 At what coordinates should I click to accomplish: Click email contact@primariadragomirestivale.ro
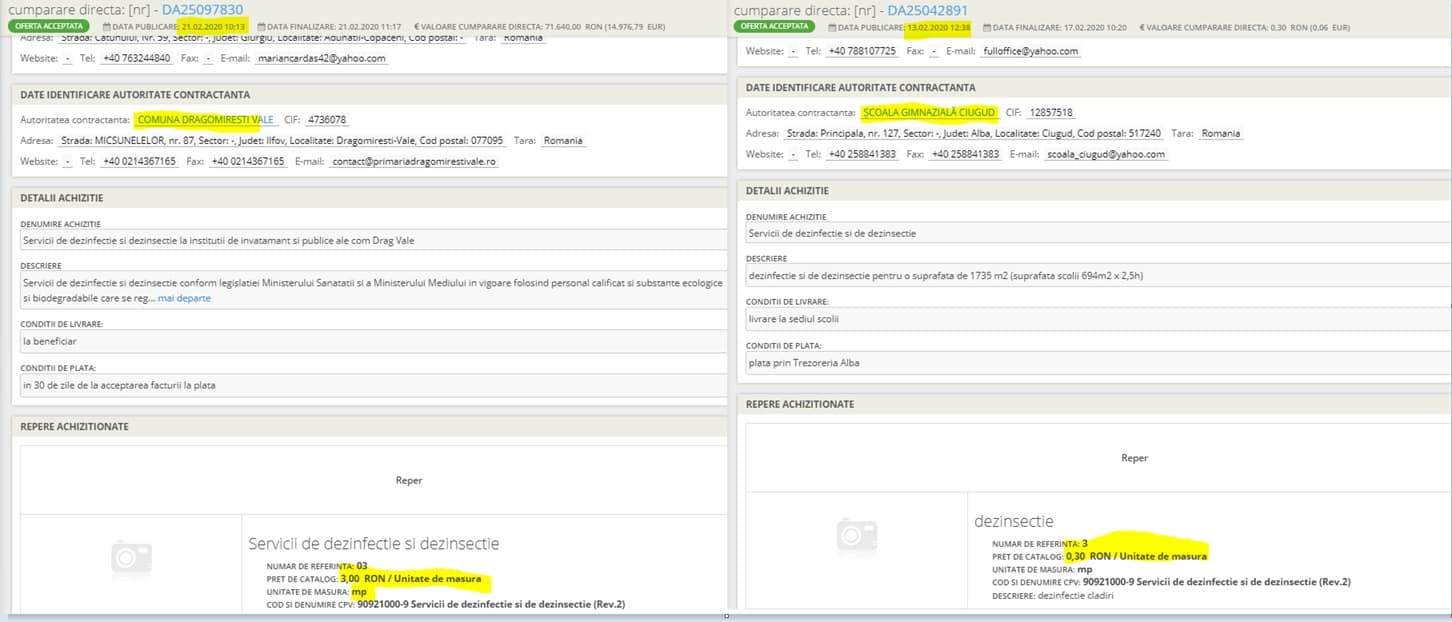pyautogui.click(x=414, y=161)
